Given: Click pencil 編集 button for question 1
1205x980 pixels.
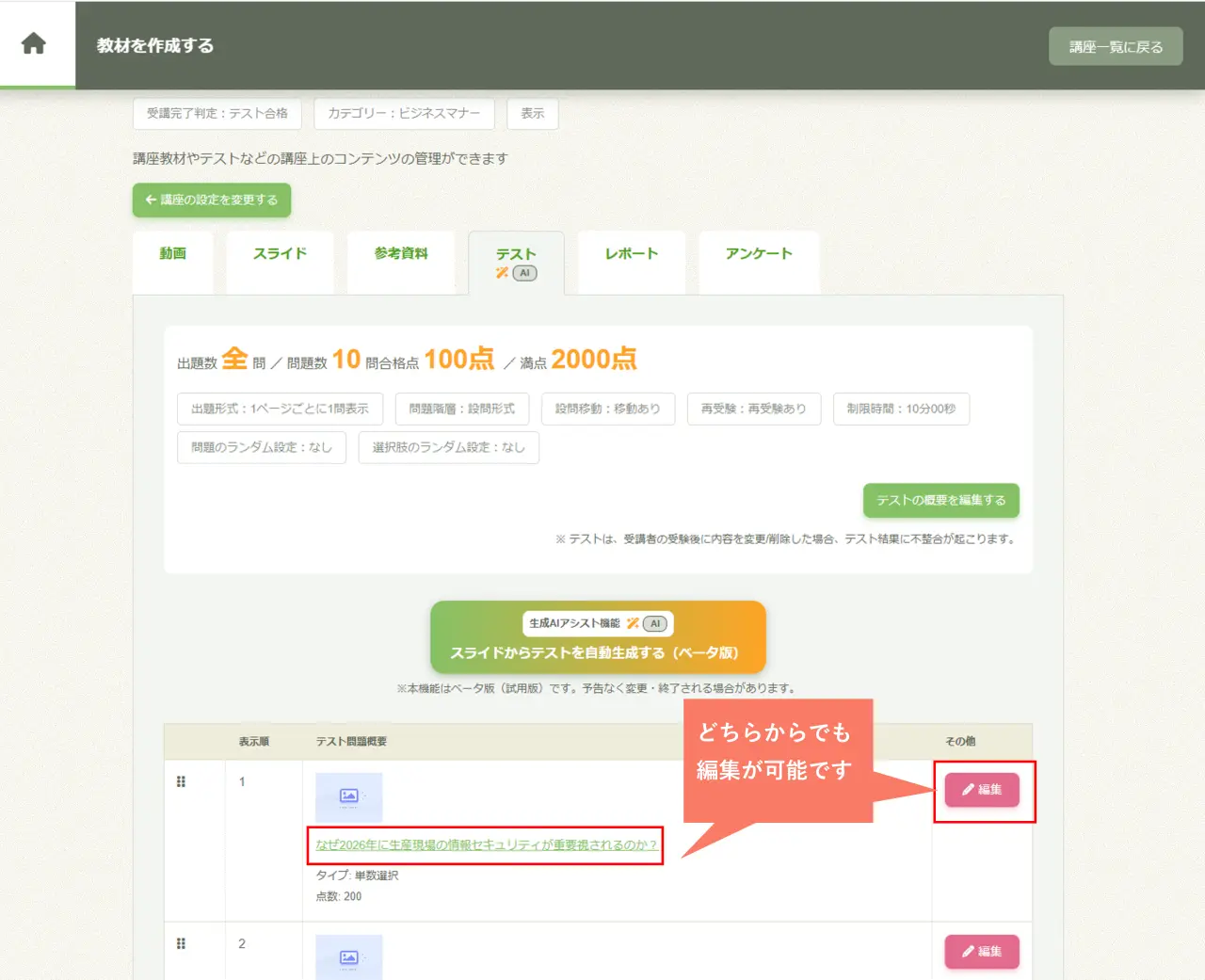Looking at the screenshot, I should 982,790.
